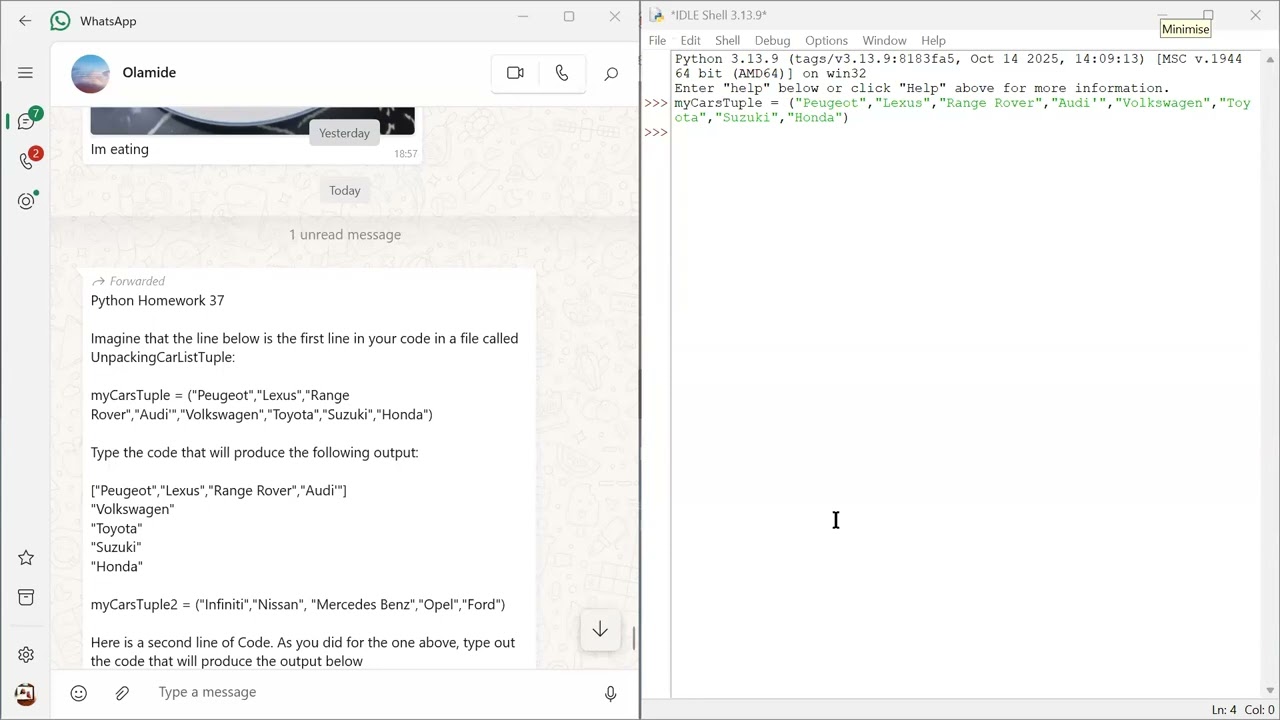Click the empty IDLE shell prompt line
The image size is (1280, 720).
click(965, 132)
